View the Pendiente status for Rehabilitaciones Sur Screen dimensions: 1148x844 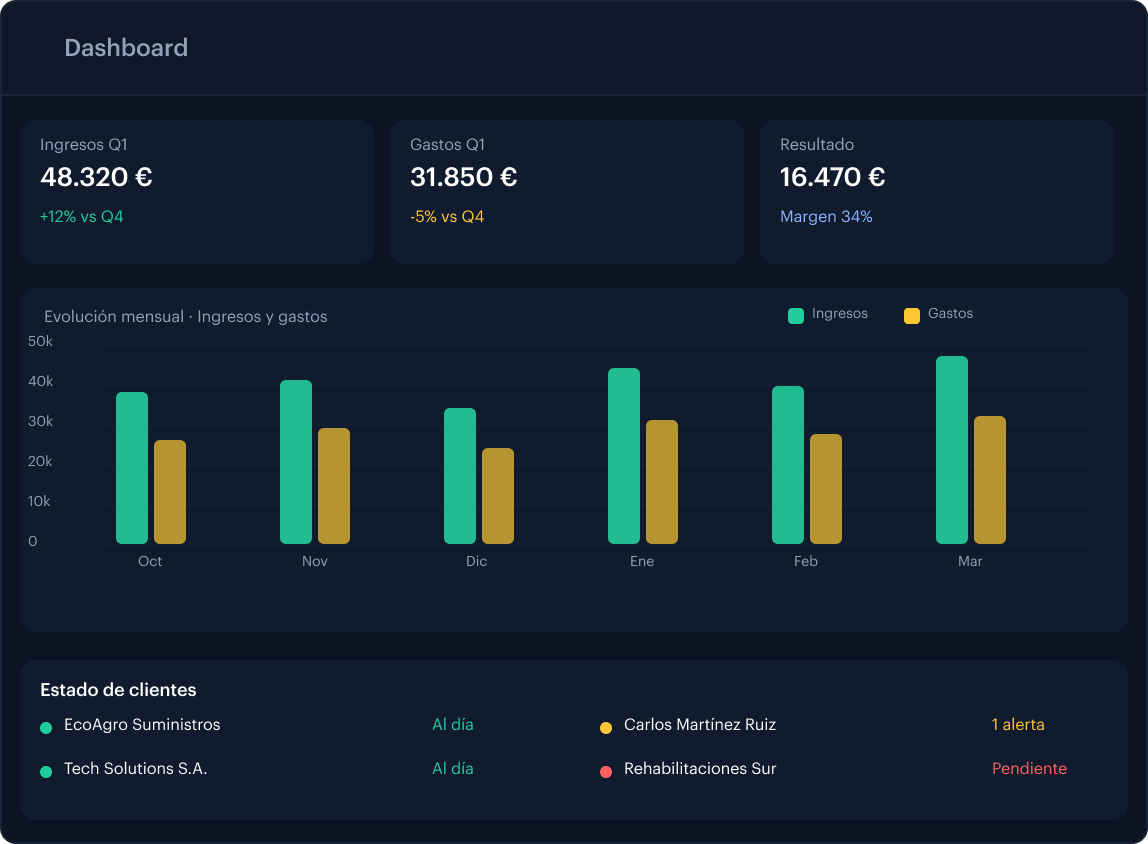tap(1029, 769)
